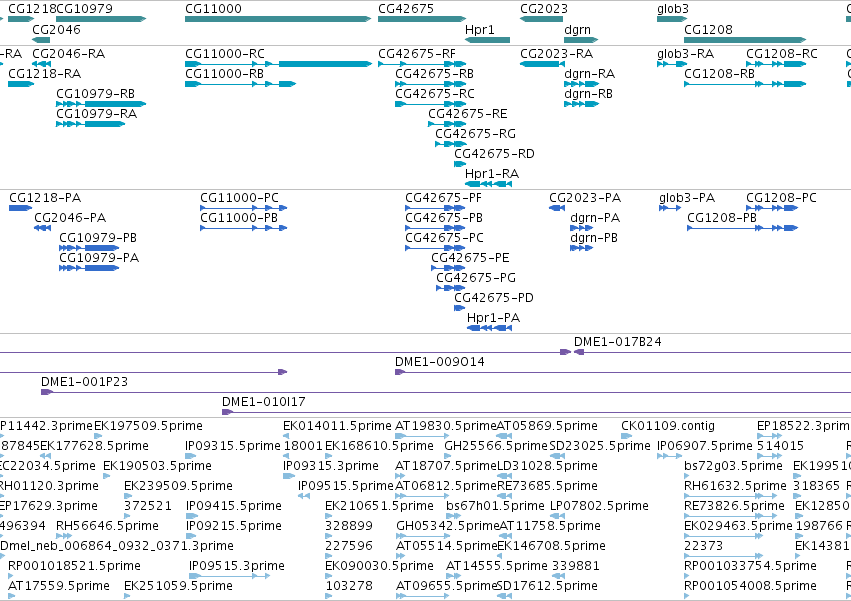Screen dimensions: 851x601
Task: Click the dgrn-PB protein label
Action: coord(594,238)
